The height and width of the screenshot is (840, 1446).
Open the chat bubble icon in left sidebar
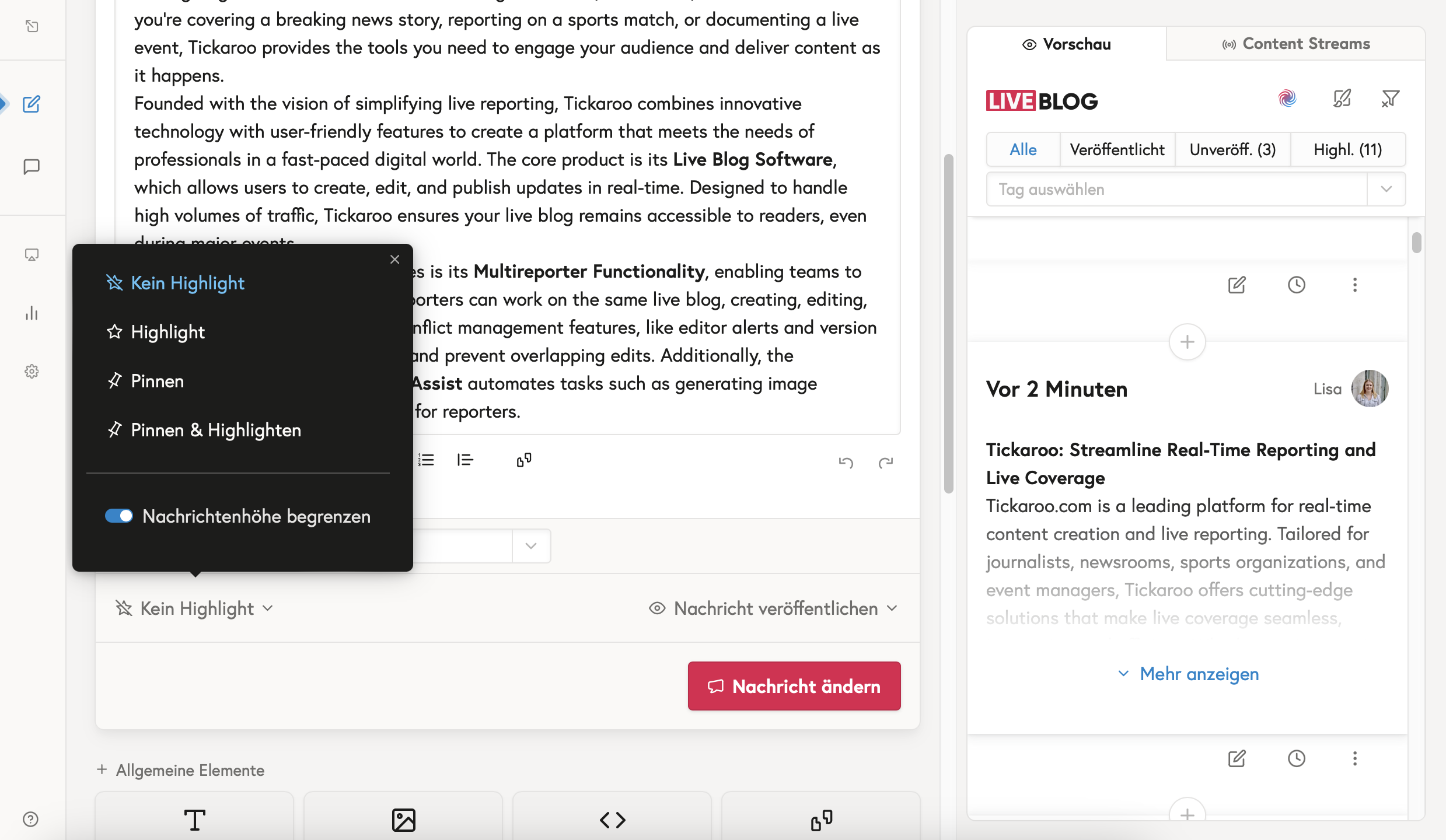tap(32, 167)
